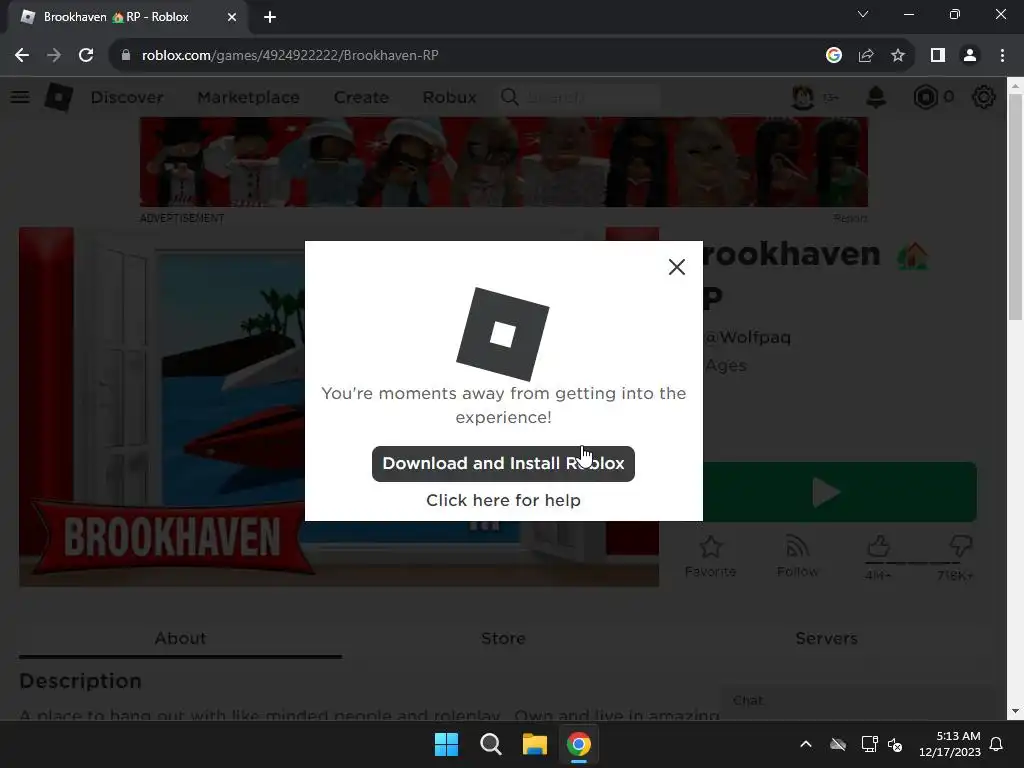
Task: Switch to the Servers tab
Action: (x=826, y=638)
